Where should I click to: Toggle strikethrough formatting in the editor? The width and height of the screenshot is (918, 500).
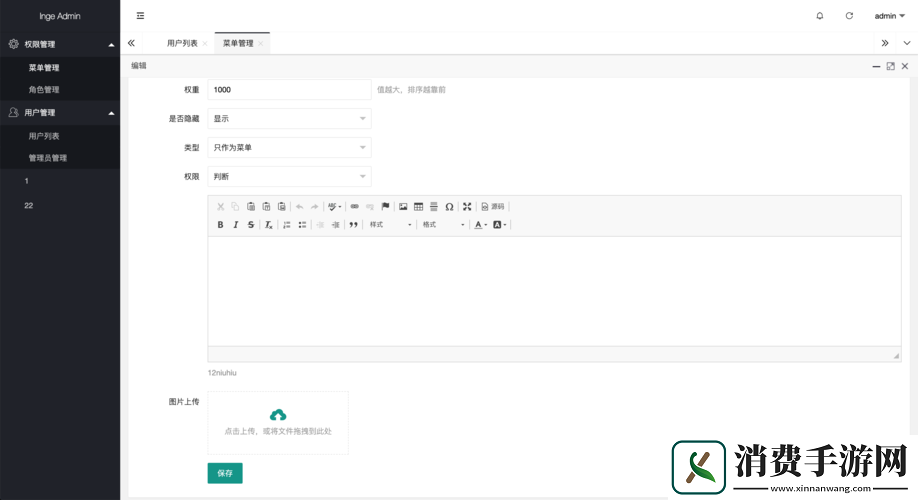(250, 225)
